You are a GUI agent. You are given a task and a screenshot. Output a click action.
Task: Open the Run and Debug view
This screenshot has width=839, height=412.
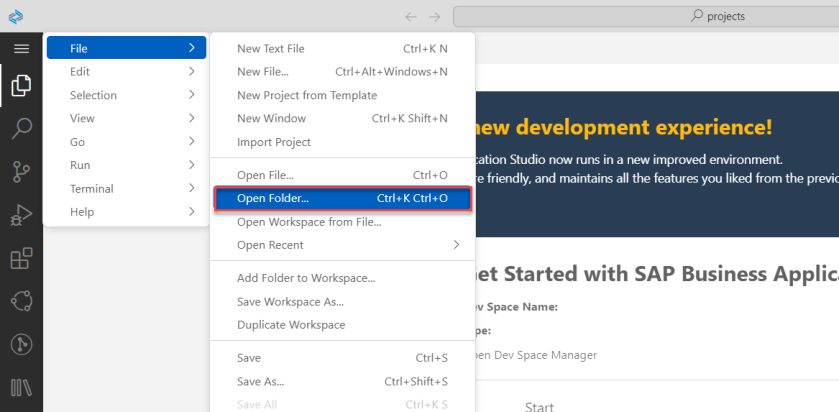(x=21, y=215)
